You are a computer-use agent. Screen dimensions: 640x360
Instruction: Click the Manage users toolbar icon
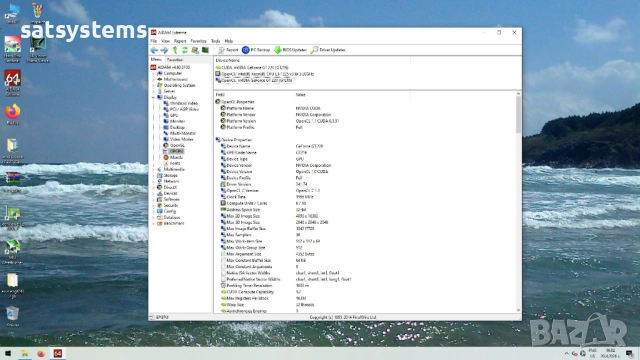[x=195, y=50]
